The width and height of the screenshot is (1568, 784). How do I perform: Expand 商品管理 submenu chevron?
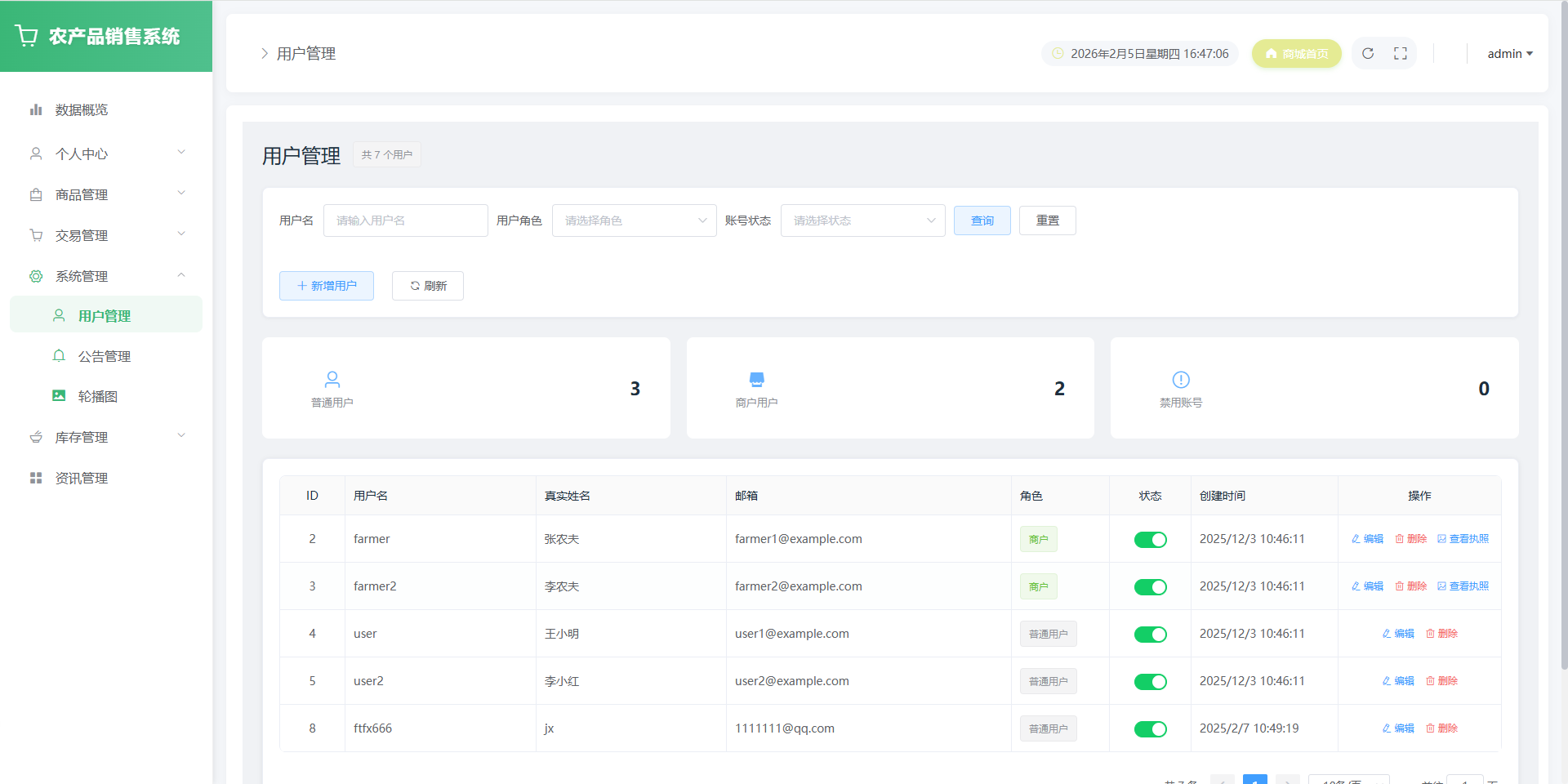click(x=181, y=194)
